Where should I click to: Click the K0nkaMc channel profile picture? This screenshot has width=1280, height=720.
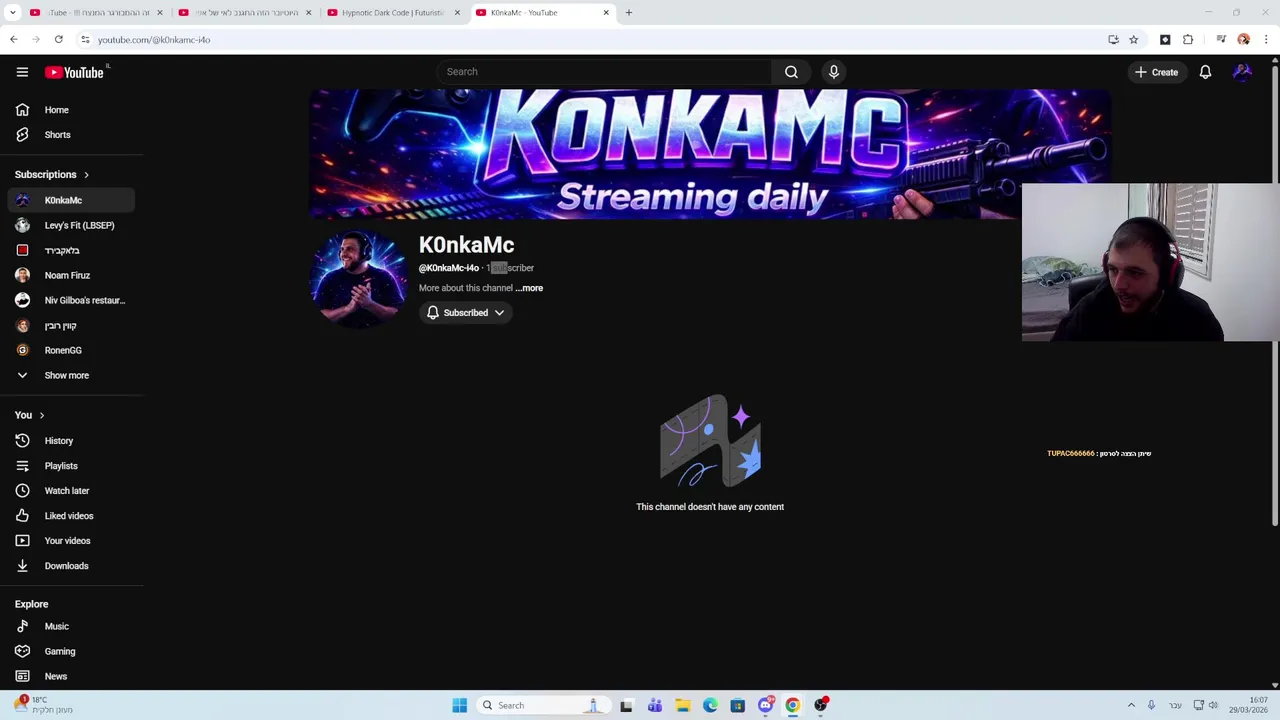pos(358,279)
